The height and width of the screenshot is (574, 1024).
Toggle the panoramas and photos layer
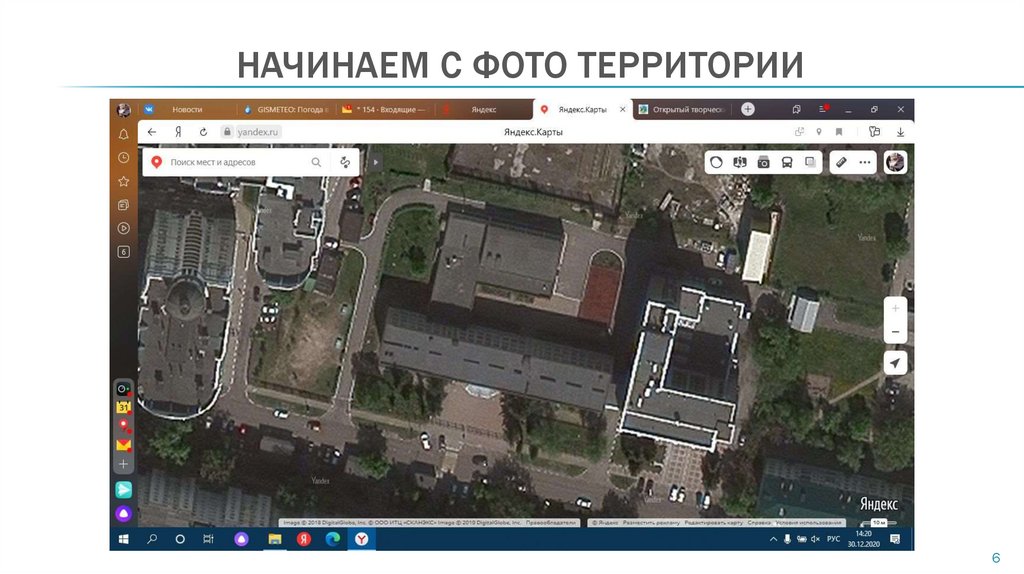[x=763, y=161]
